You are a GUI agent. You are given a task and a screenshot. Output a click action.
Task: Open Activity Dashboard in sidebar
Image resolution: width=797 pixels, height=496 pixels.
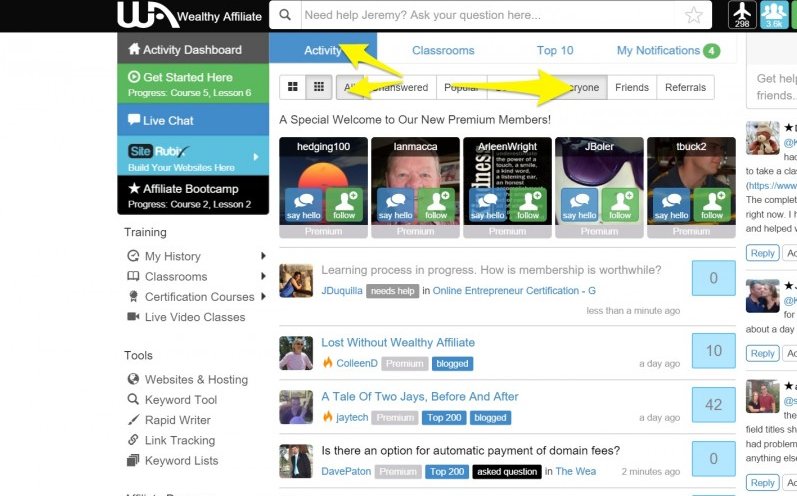[x=193, y=49]
